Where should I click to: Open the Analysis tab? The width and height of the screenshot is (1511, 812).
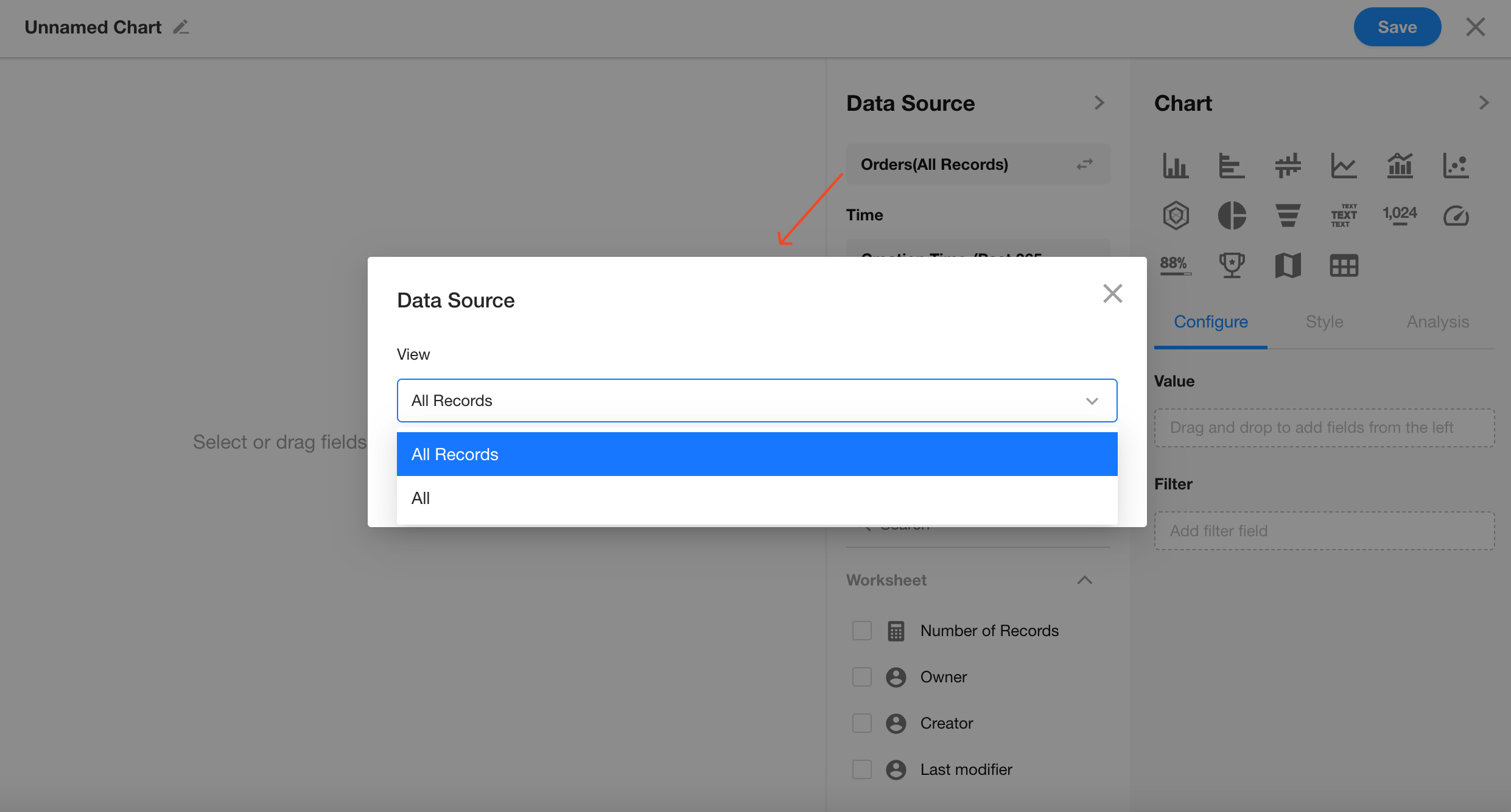[1437, 321]
